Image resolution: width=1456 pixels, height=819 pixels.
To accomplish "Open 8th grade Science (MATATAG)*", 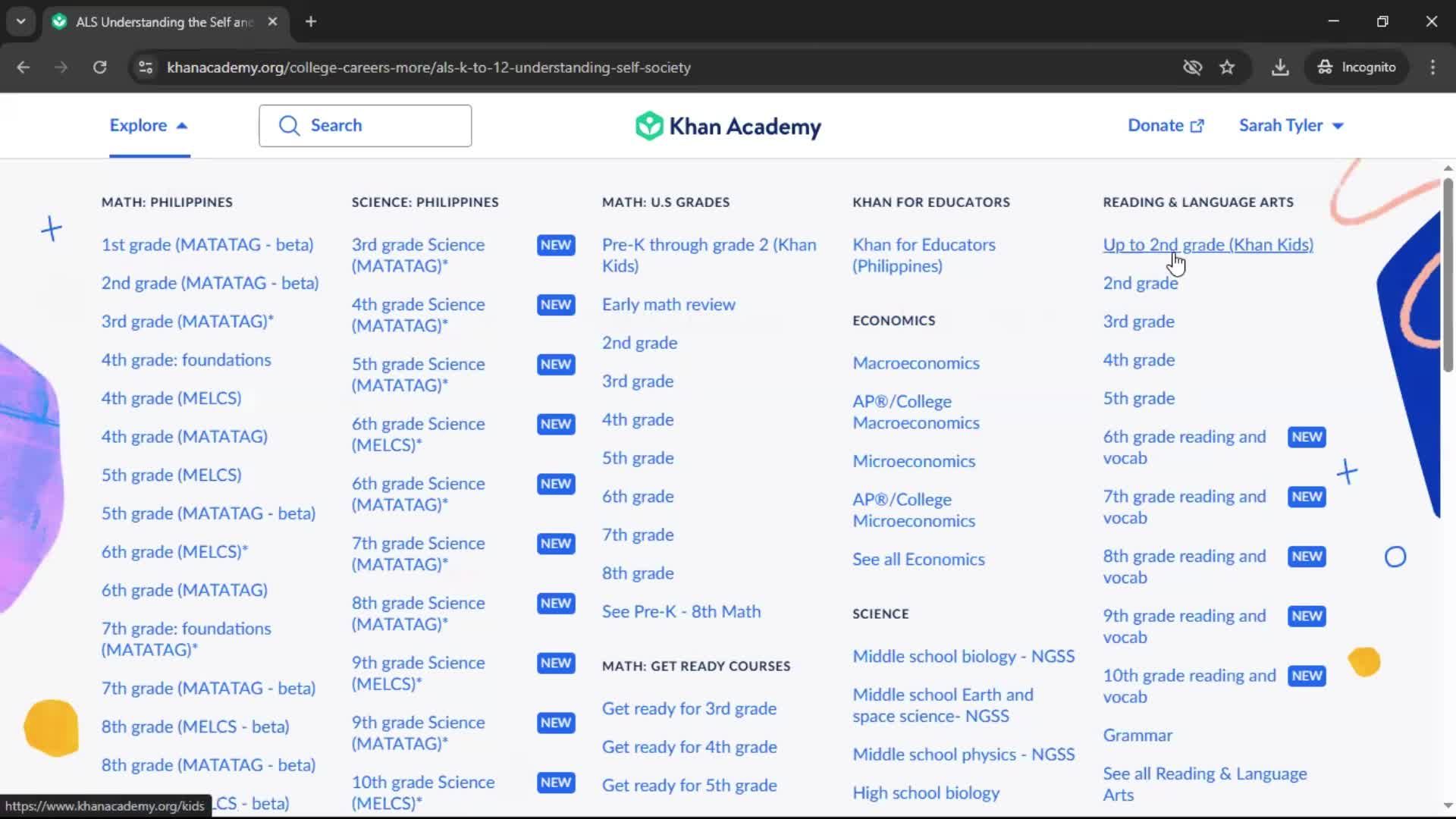I will pos(418,613).
